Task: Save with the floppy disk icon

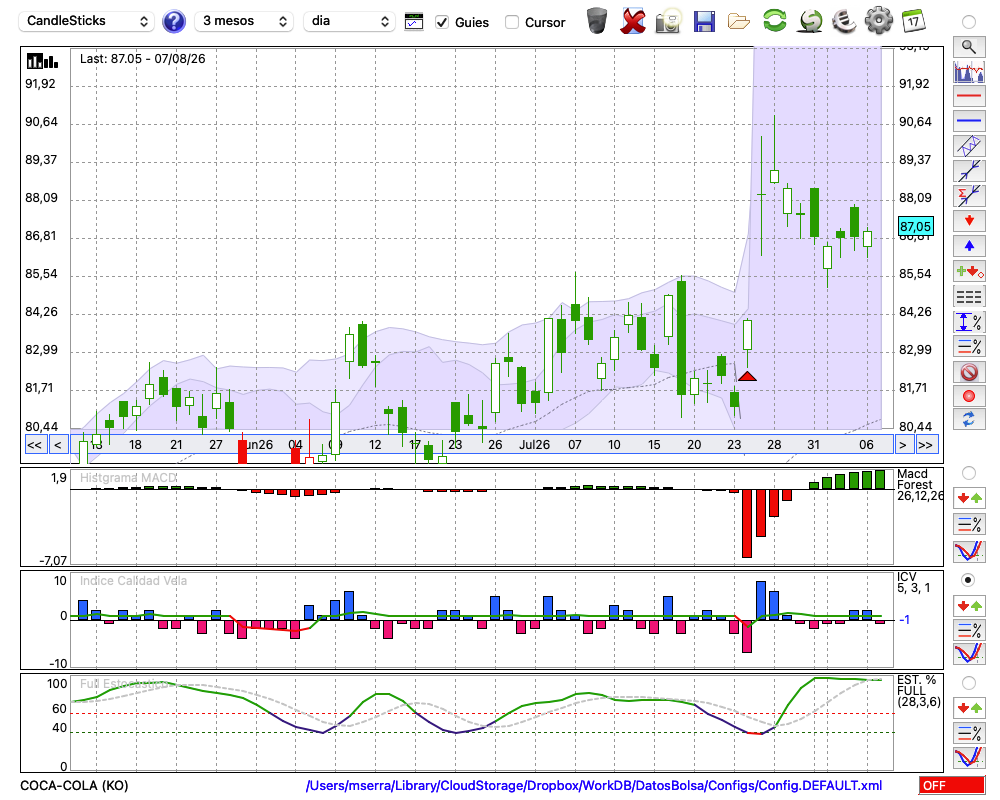Action: (x=704, y=22)
